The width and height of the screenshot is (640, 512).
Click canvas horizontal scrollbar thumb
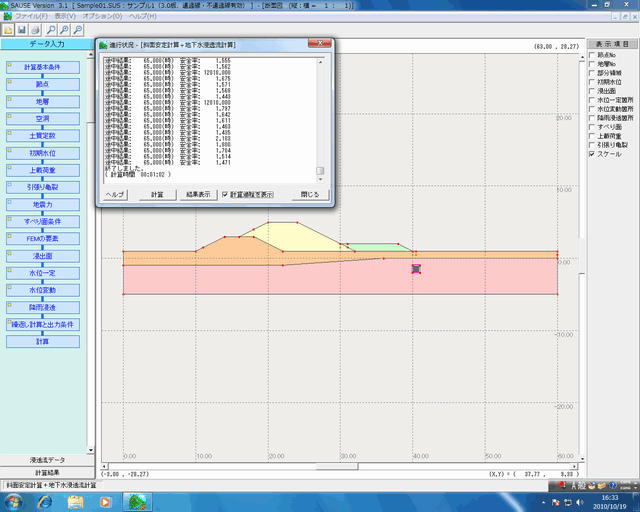337,466
